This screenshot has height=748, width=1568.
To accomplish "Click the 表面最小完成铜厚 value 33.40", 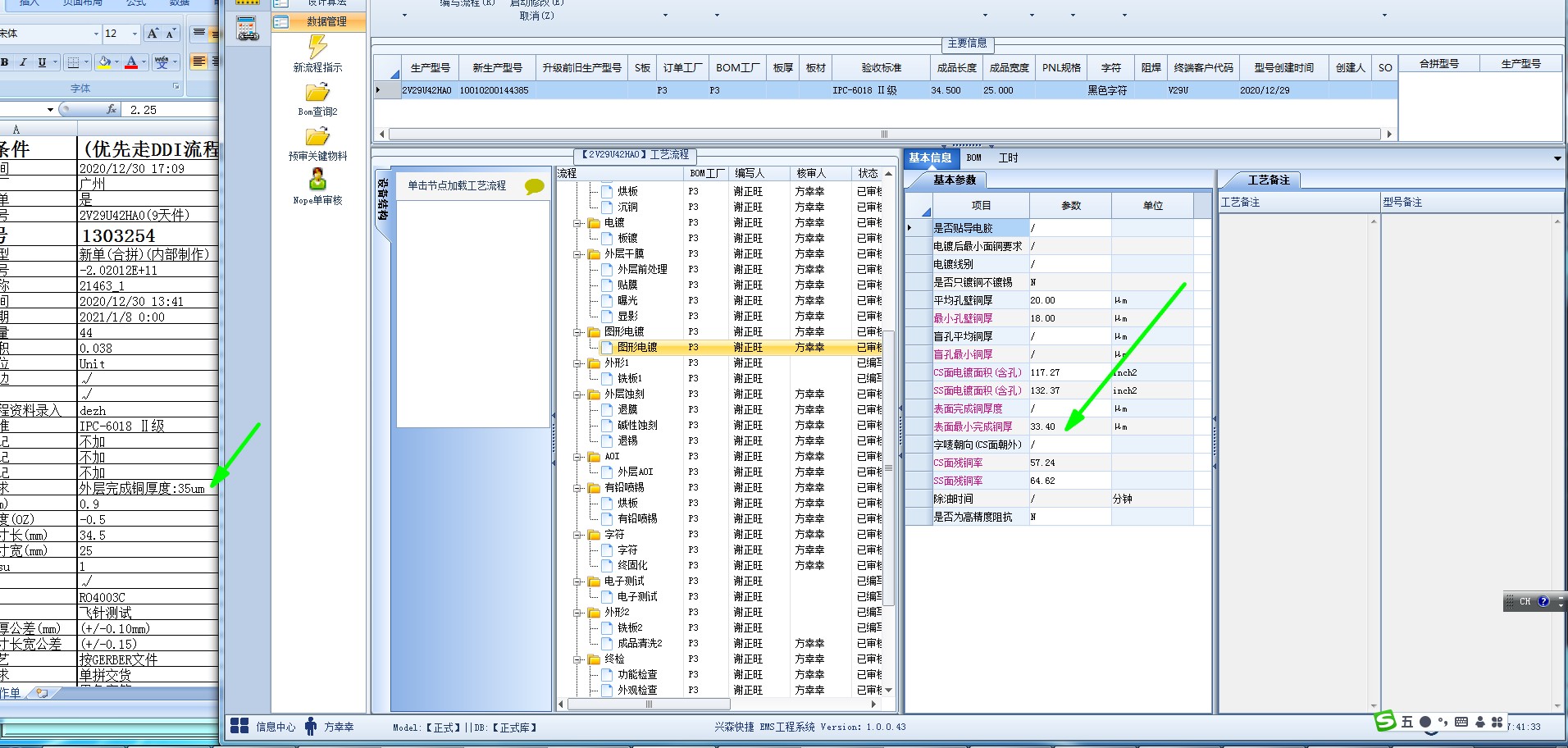I will (x=1070, y=426).
